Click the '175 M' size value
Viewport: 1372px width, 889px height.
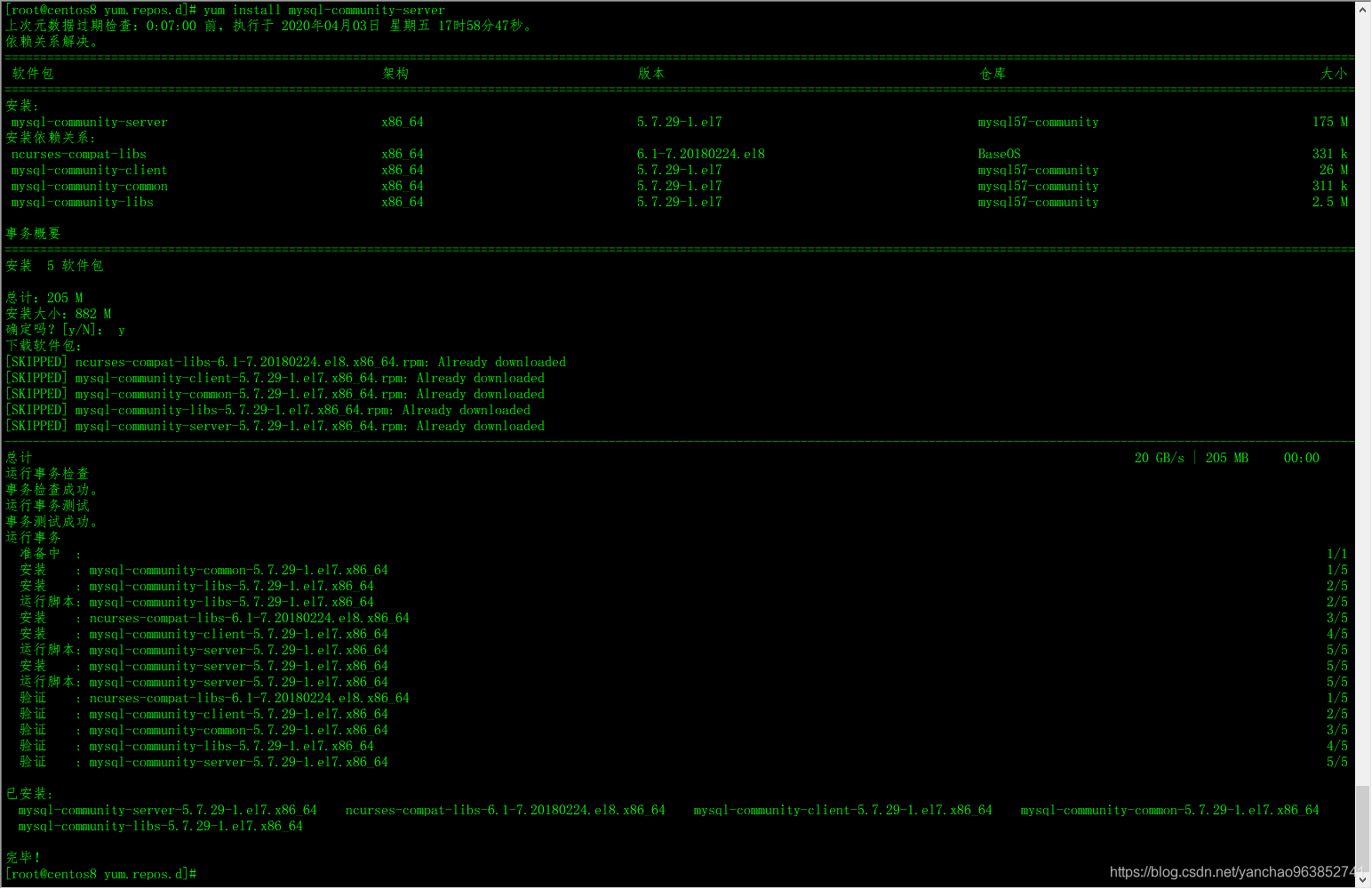1330,122
